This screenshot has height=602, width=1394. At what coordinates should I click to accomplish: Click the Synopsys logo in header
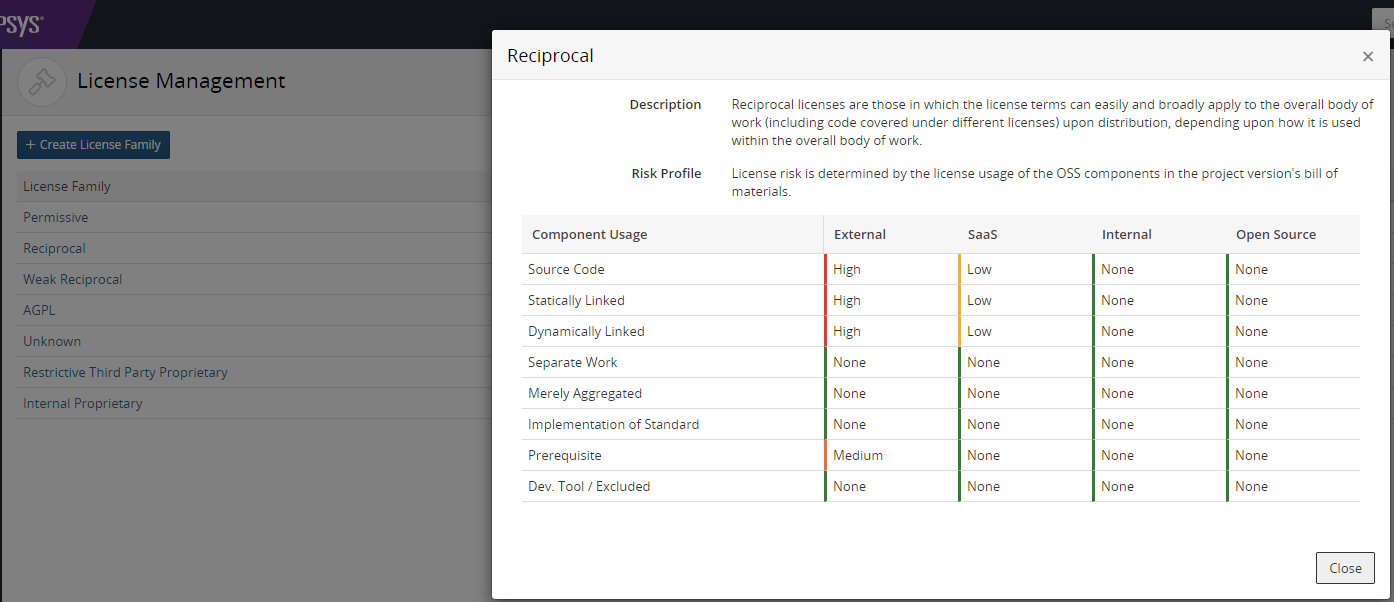click(22, 24)
